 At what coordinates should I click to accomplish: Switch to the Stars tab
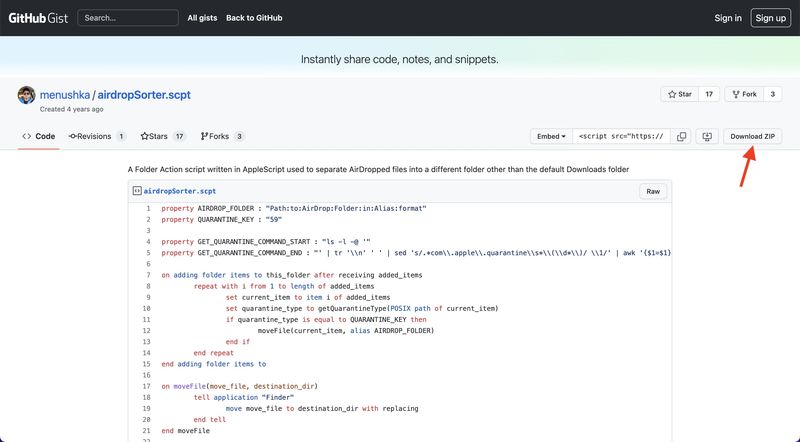(163, 136)
